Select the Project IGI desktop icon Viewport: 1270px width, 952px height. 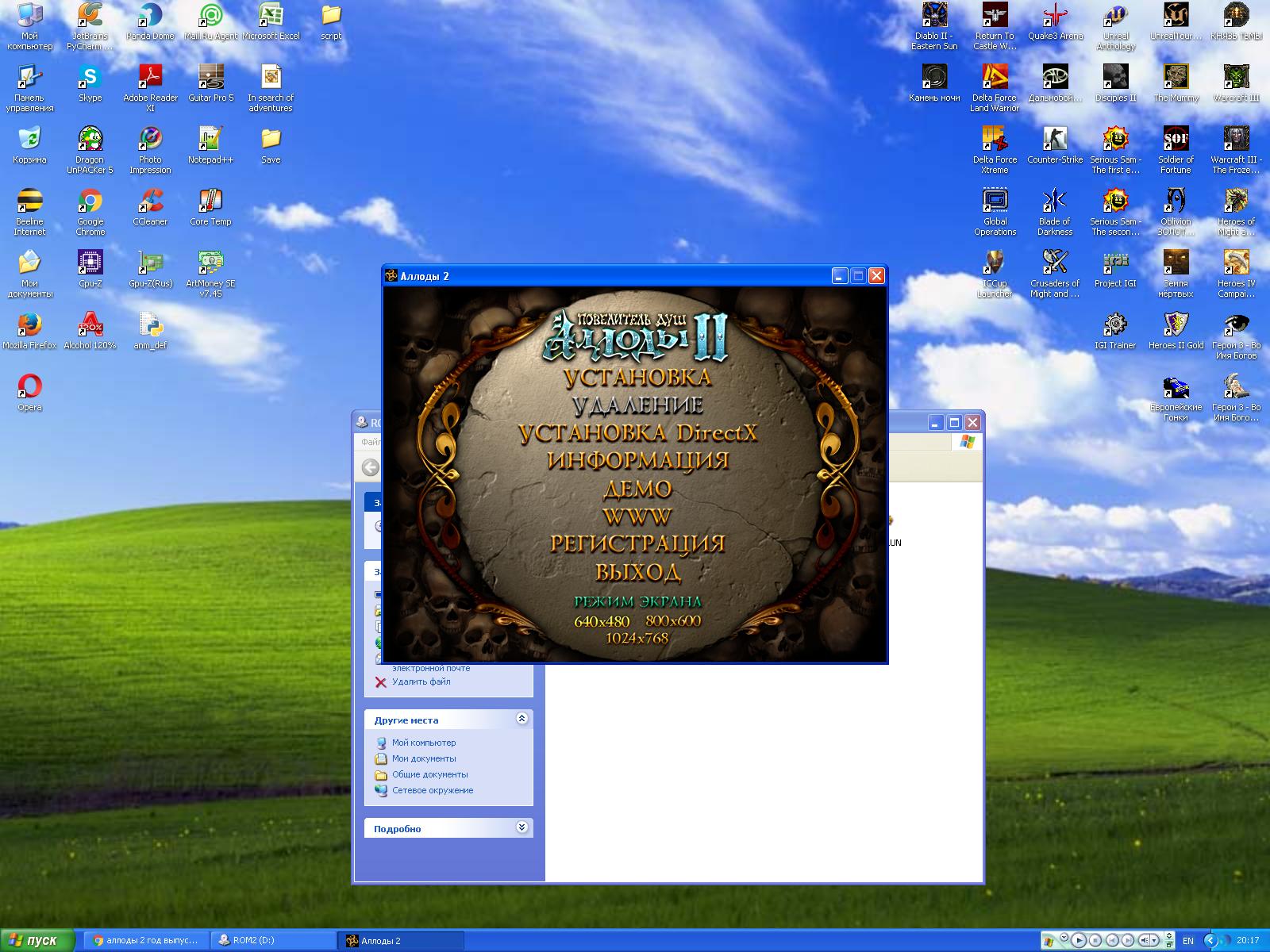[1115, 270]
